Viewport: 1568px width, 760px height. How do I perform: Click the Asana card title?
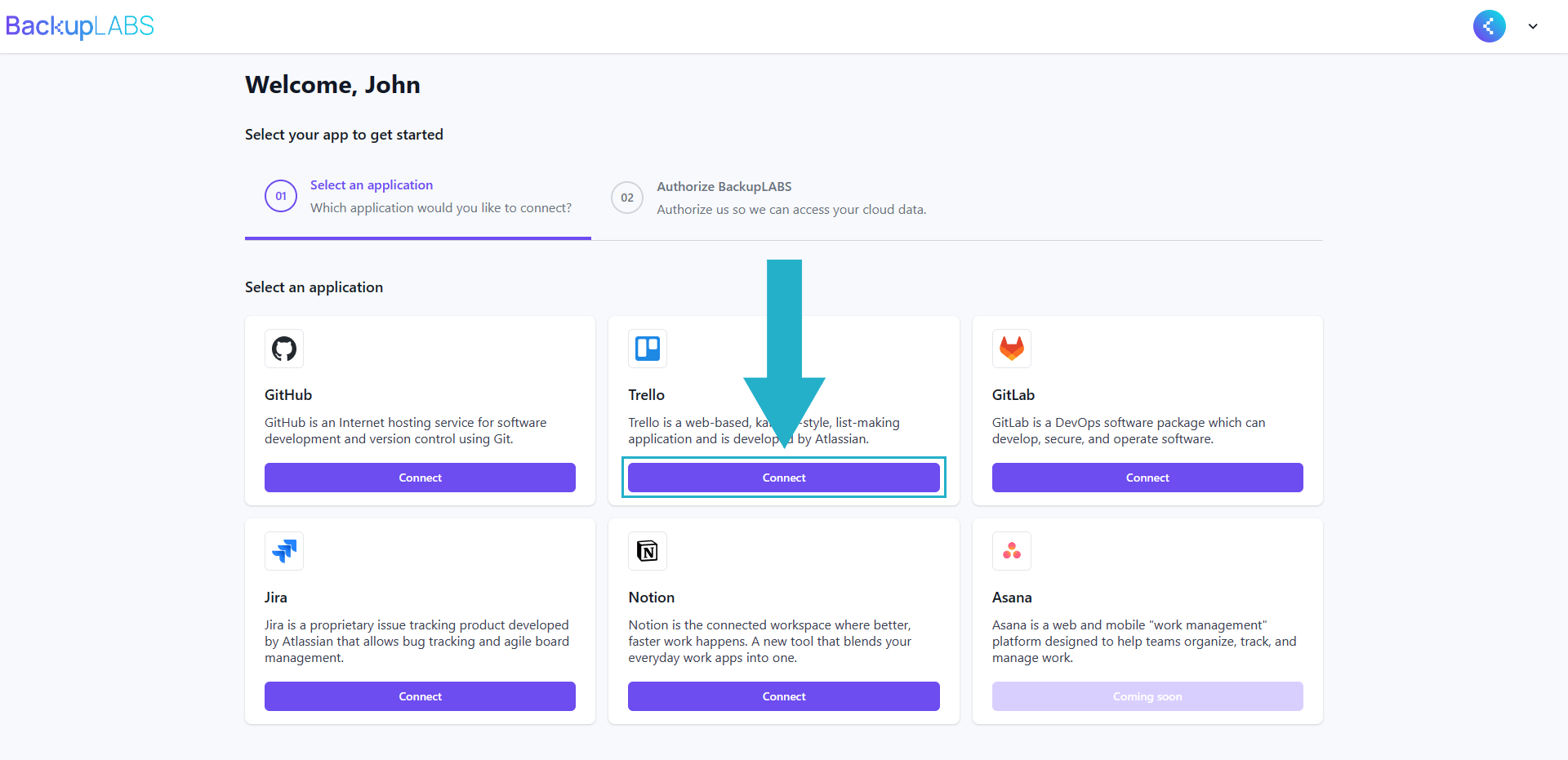(1012, 598)
